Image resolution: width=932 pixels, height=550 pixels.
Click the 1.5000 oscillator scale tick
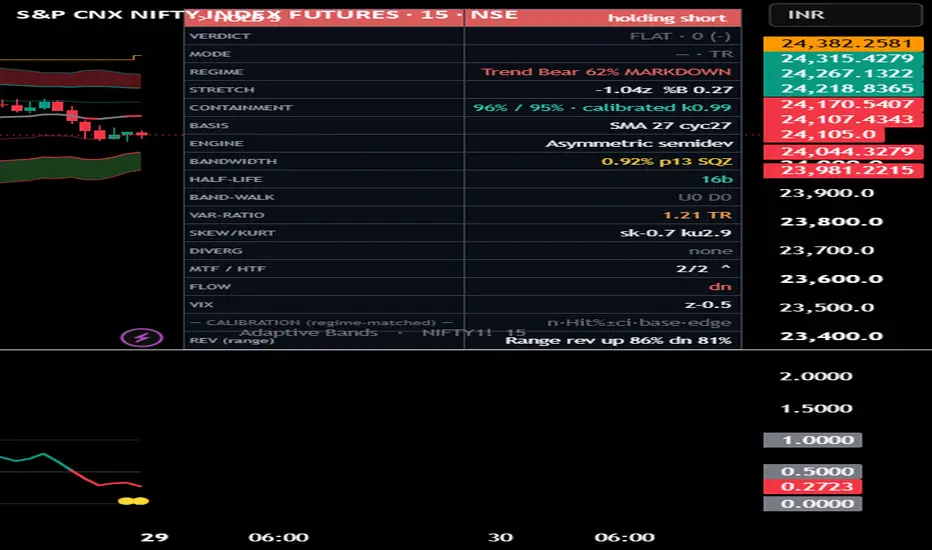tap(816, 408)
